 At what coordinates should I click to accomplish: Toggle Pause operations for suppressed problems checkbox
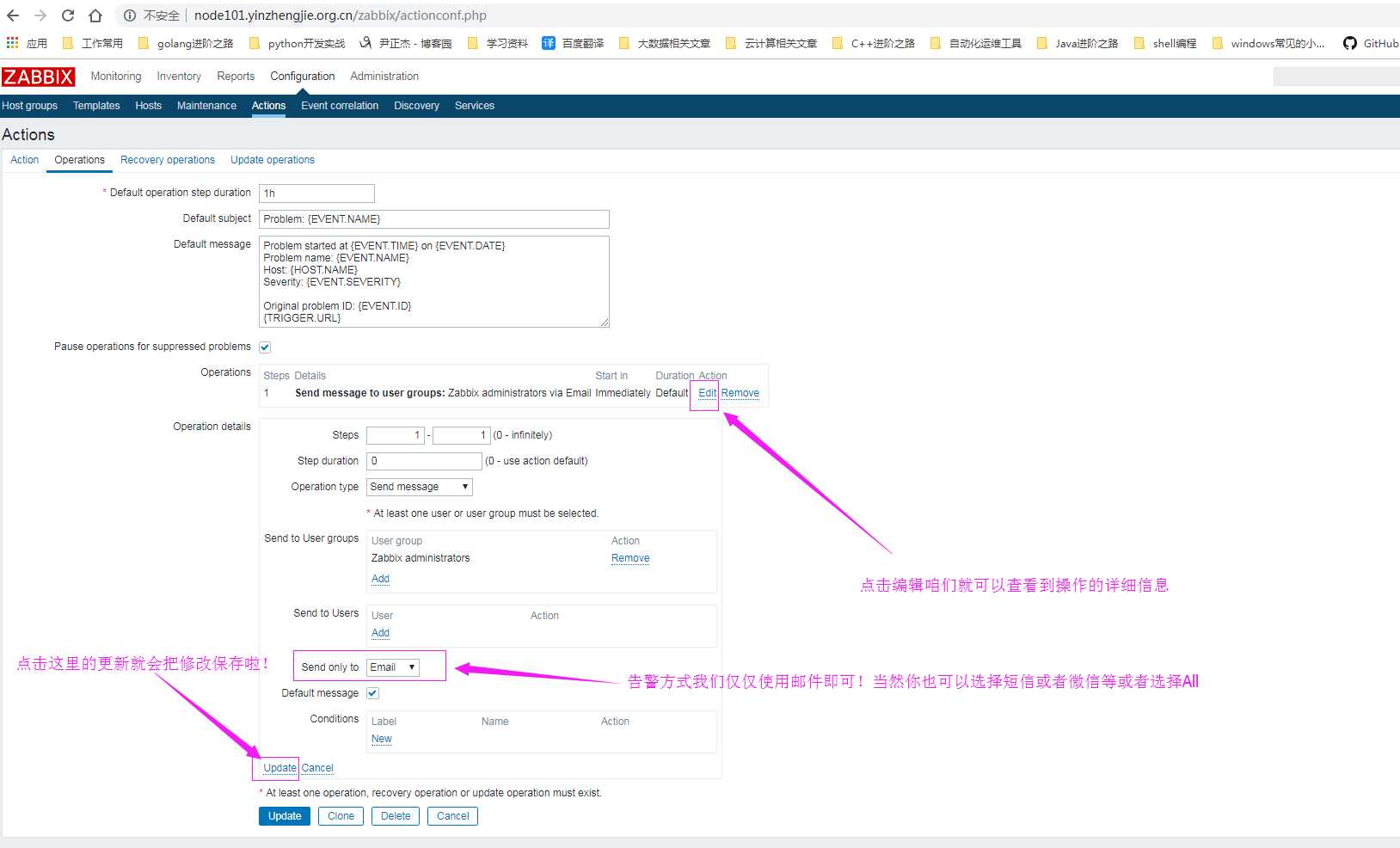[265, 347]
